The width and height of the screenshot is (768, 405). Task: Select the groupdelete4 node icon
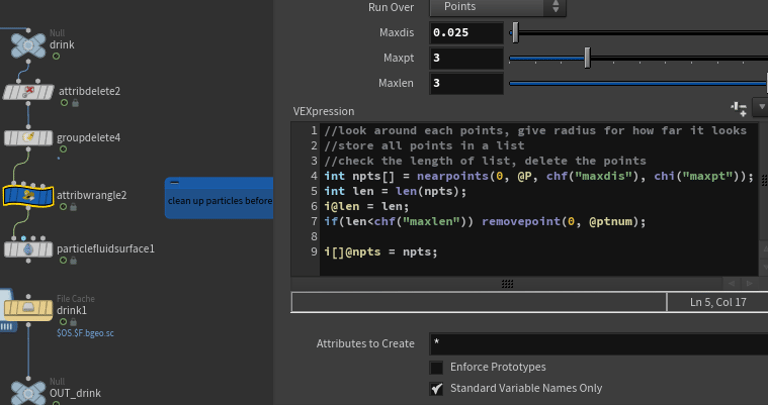(28, 138)
